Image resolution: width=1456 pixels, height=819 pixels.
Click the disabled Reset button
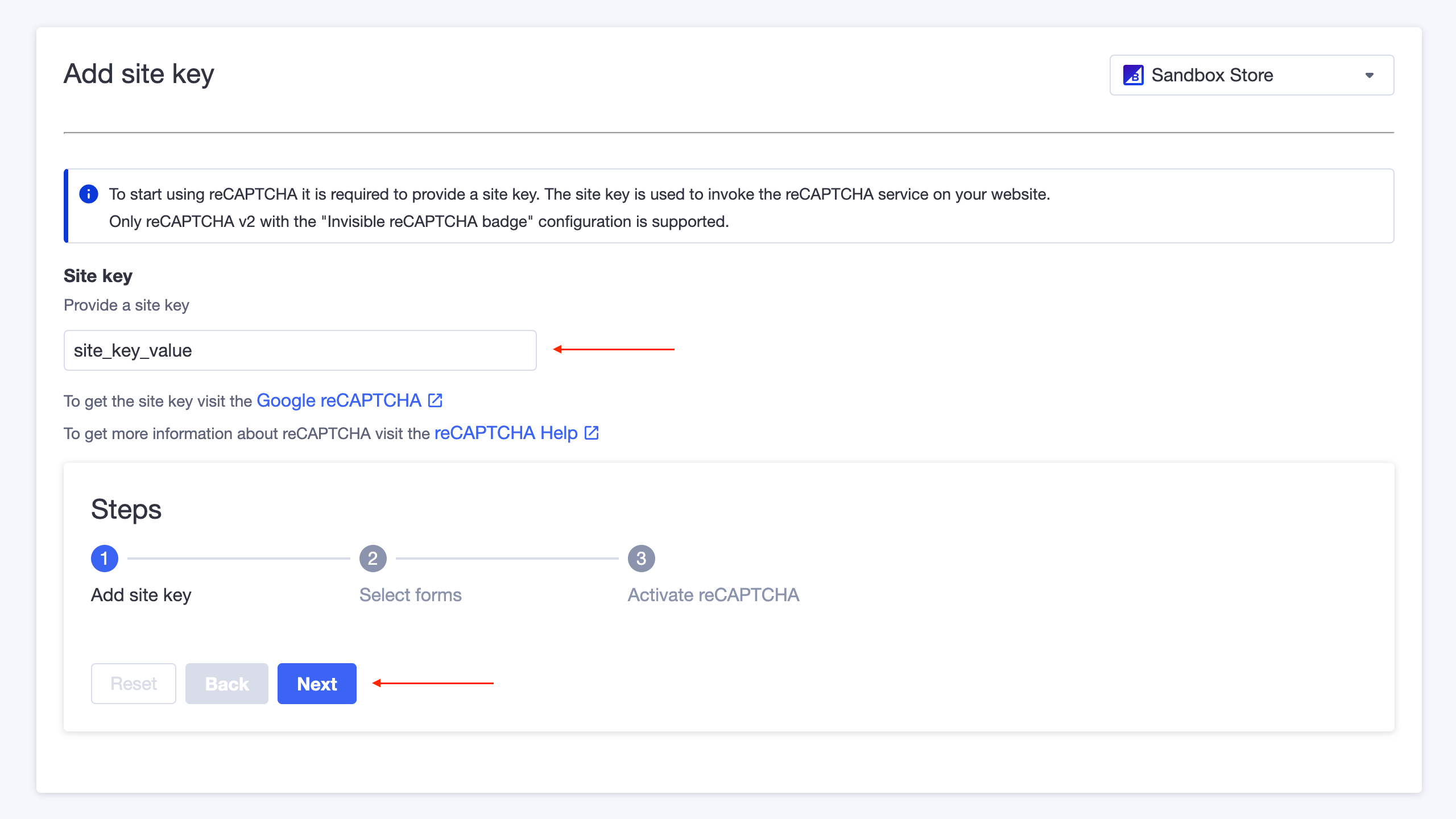(133, 683)
